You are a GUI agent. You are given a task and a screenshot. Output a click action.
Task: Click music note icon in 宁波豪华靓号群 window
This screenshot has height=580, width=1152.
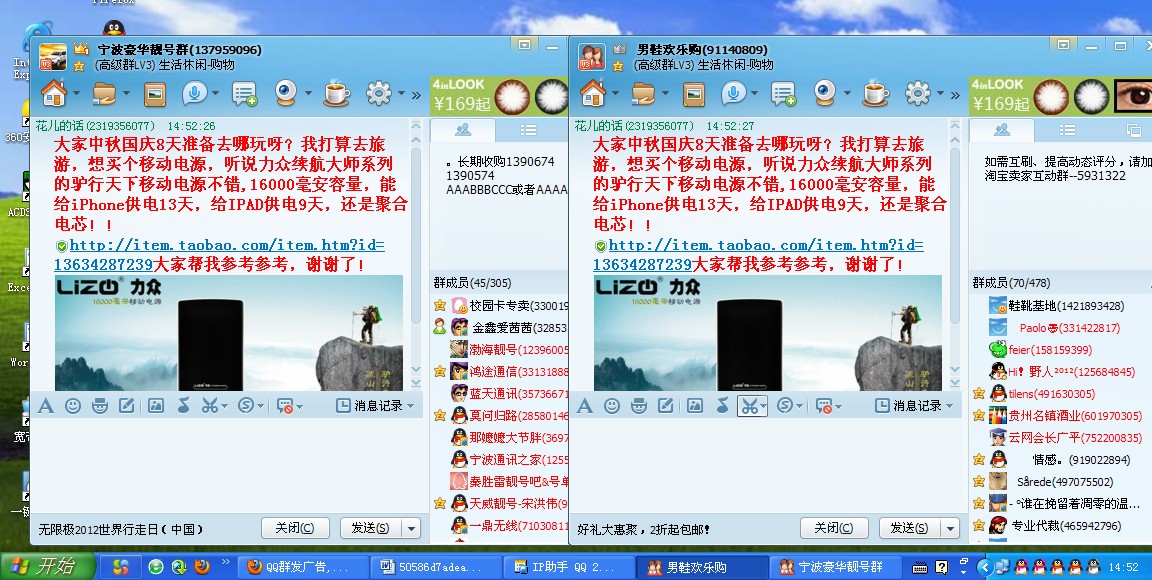(x=184, y=406)
